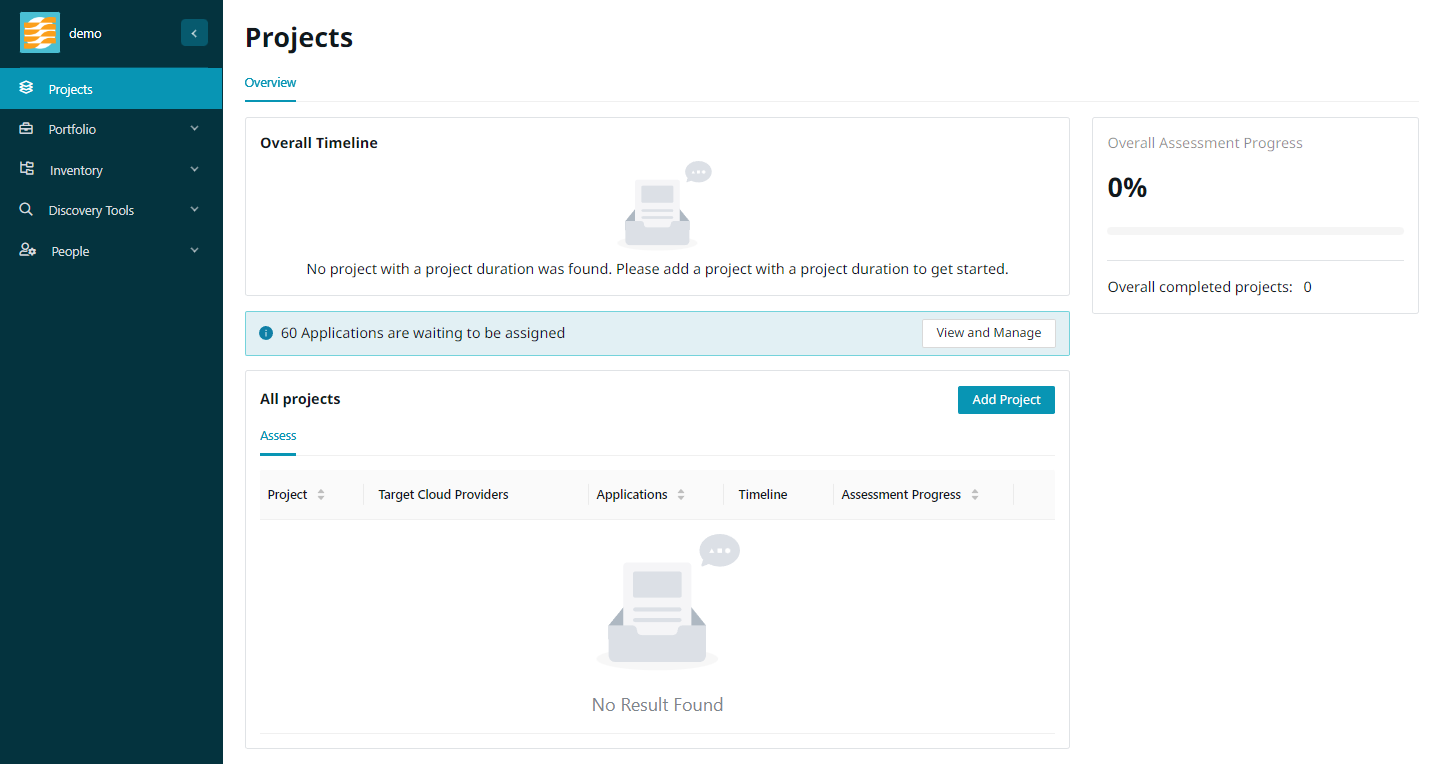Sort the table by Applications column
Image resolution: width=1439 pixels, height=764 pixels.
click(680, 495)
